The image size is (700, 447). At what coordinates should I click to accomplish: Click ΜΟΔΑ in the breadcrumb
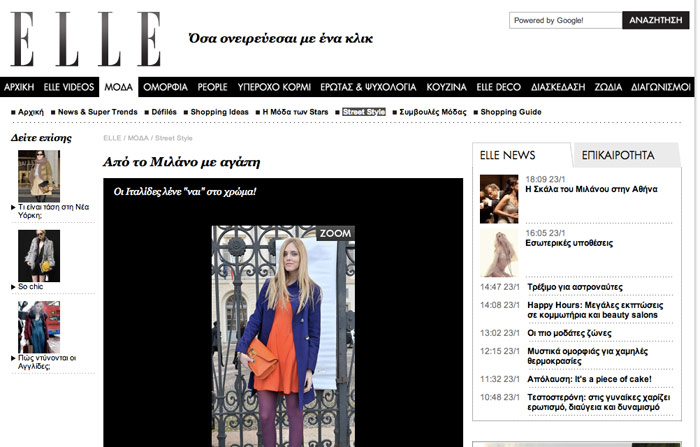(138, 138)
